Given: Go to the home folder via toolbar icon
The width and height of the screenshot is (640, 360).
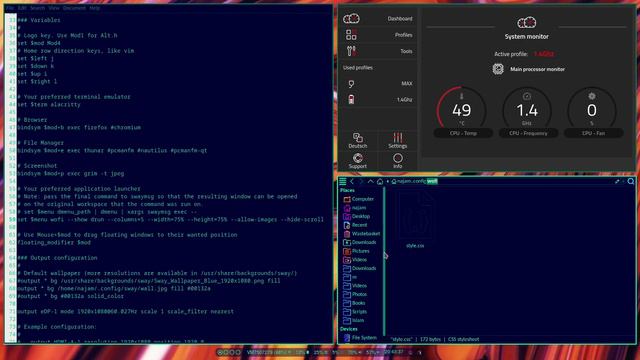Looking at the screenshot, I should (380, 181).
